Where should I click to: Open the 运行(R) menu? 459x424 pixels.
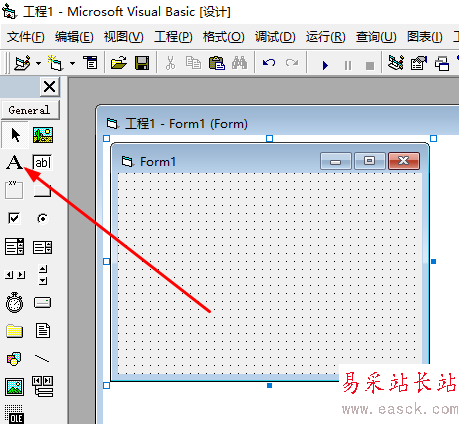point(326,37)
